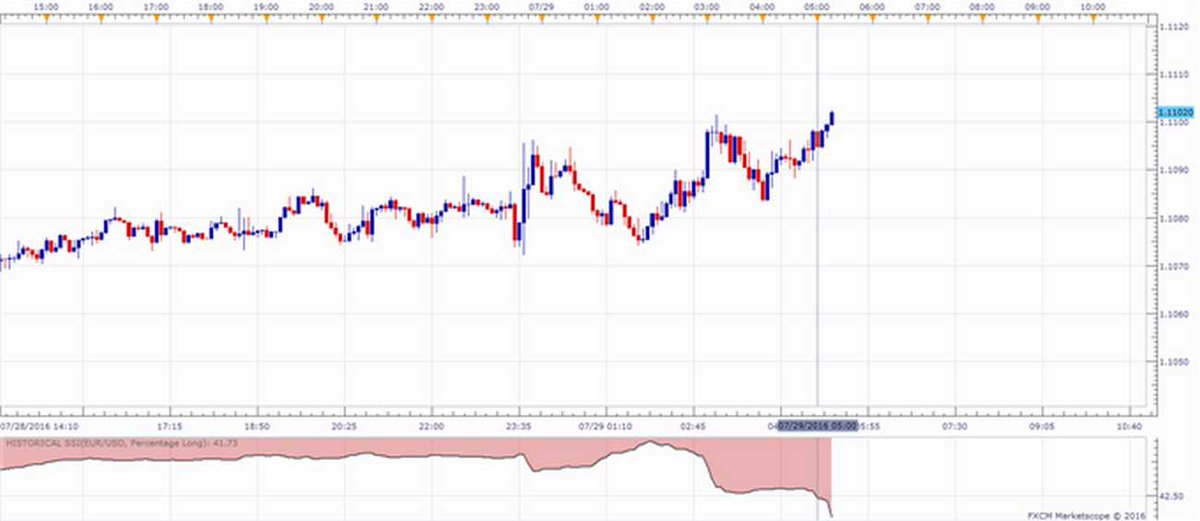This screenshot has width=1200, height=521.
Task: Click the orange marker under 10:00
Action: [x=1094, y=19]
